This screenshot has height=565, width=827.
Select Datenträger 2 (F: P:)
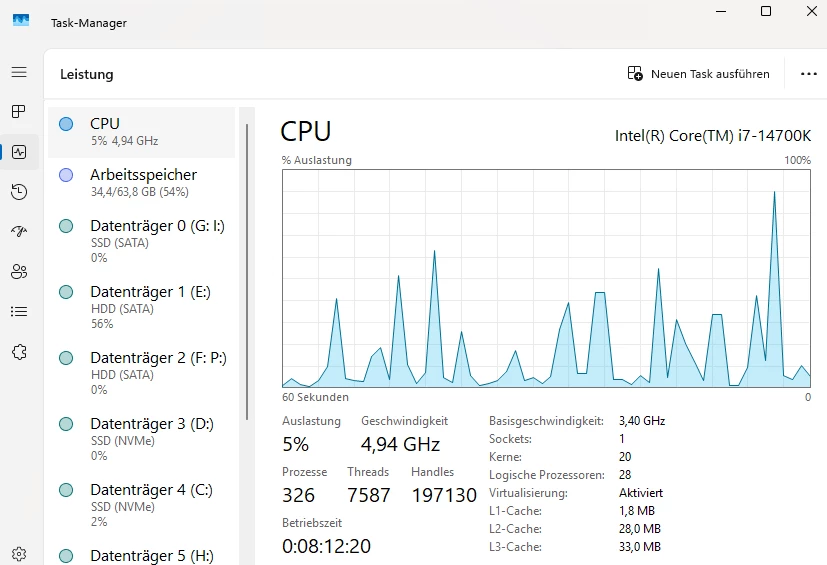tap(141, 373)
